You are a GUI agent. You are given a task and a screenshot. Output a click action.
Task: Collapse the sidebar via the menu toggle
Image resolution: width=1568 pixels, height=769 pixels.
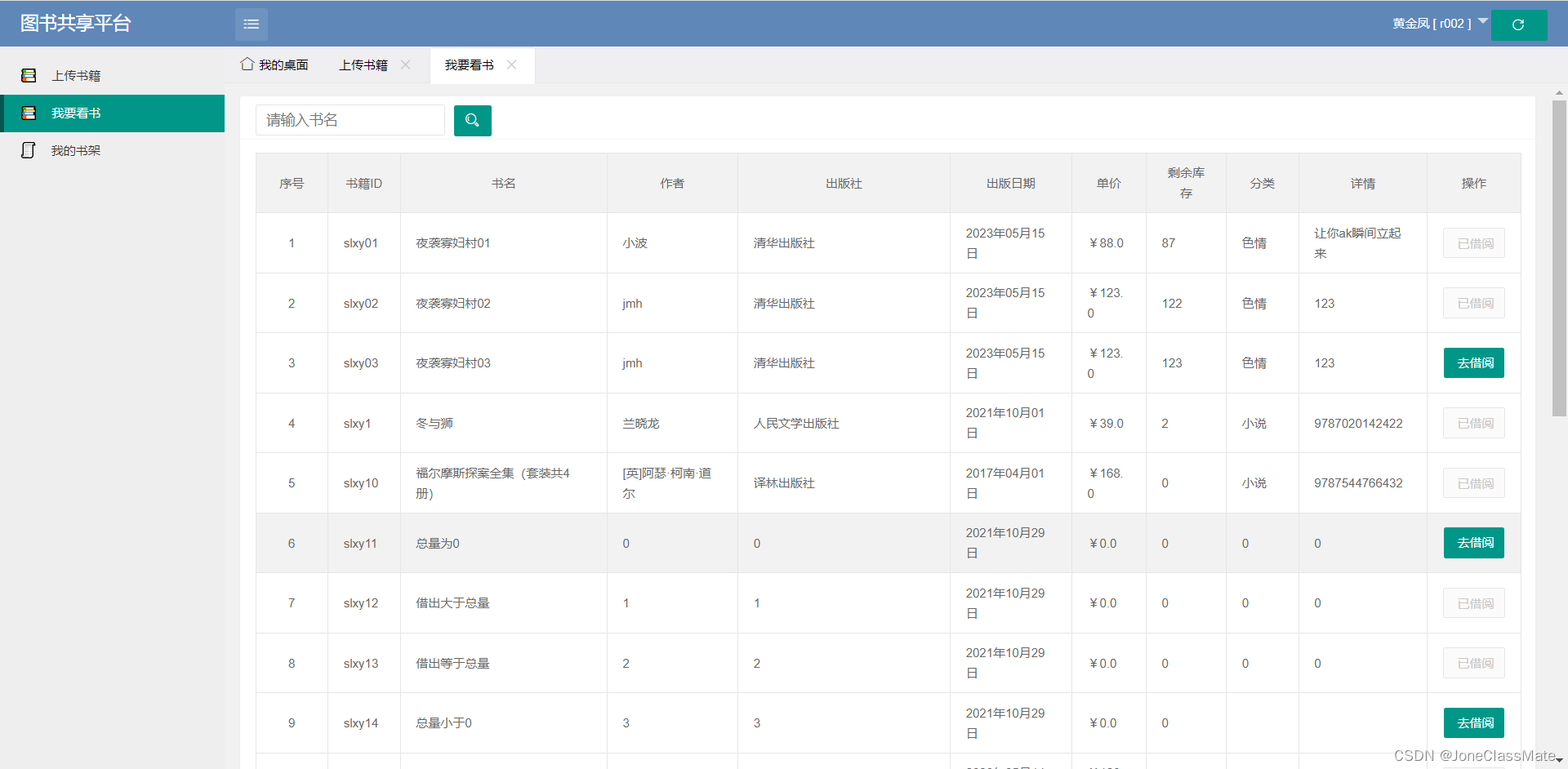[251, 24]
